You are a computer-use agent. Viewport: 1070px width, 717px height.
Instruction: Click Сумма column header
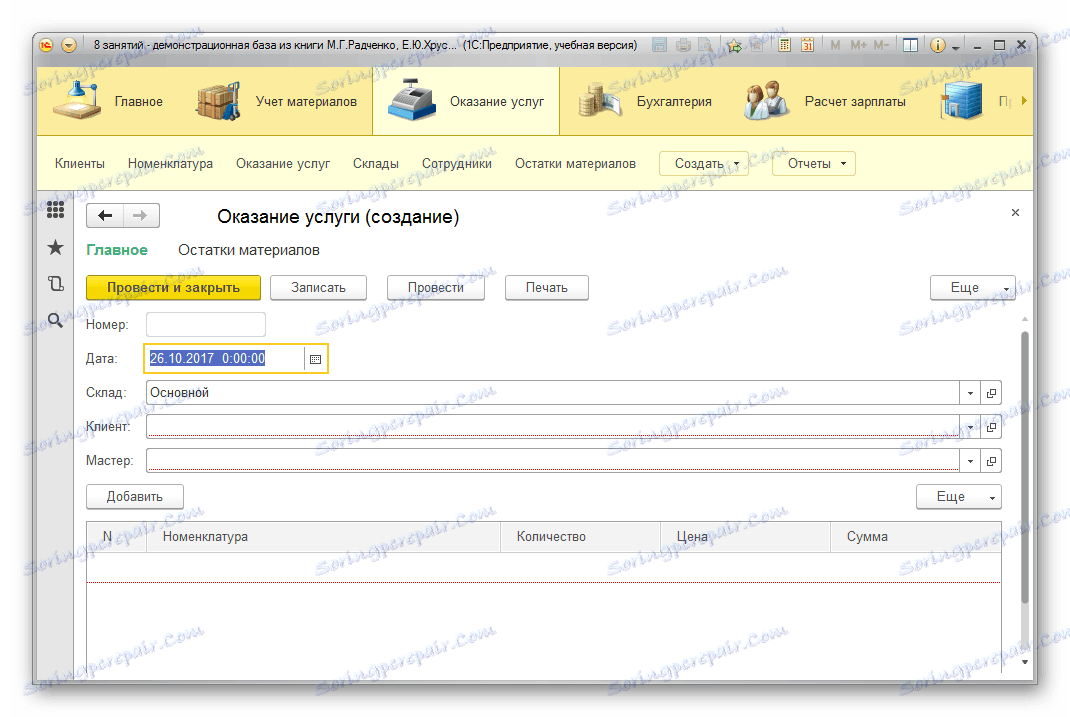tap(916, 537)
